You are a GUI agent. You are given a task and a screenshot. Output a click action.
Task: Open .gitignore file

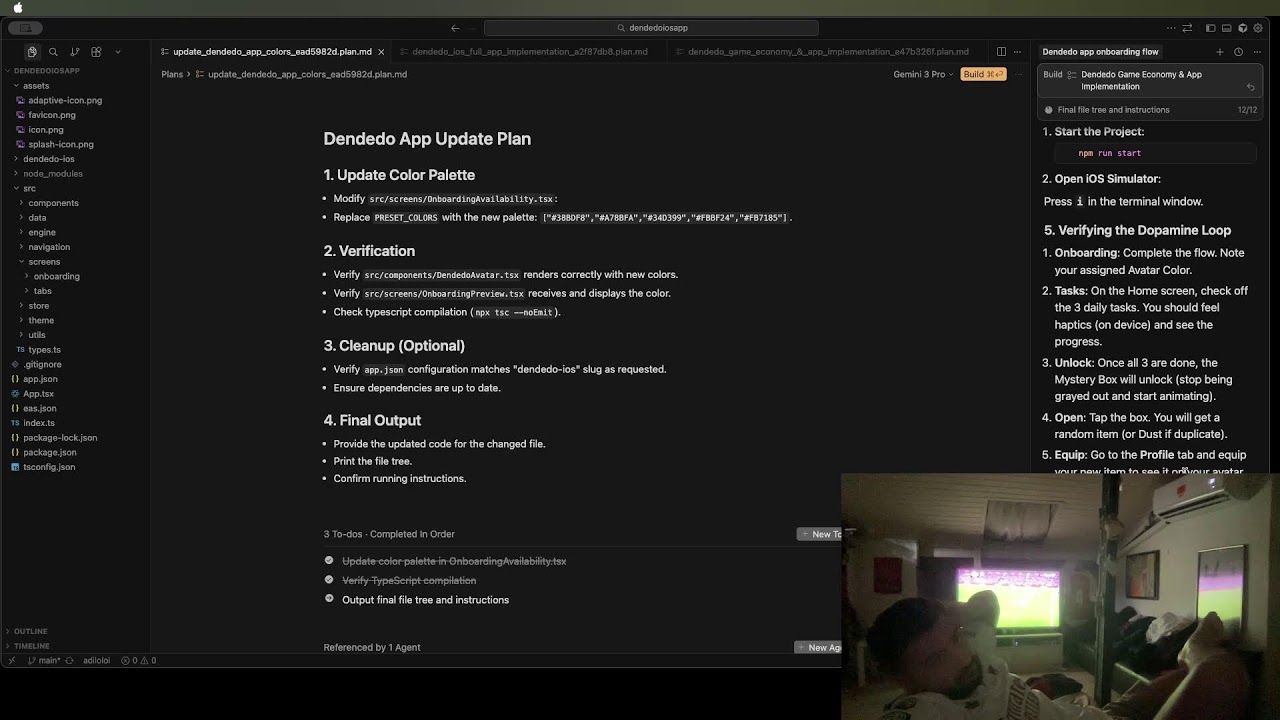42,364
